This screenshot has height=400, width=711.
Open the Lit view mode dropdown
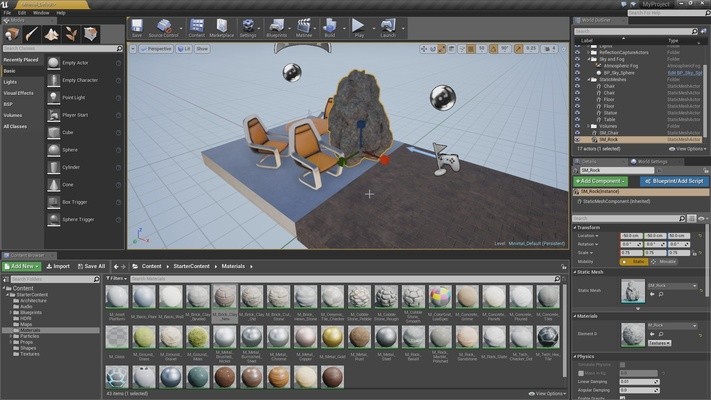(184, 49)
